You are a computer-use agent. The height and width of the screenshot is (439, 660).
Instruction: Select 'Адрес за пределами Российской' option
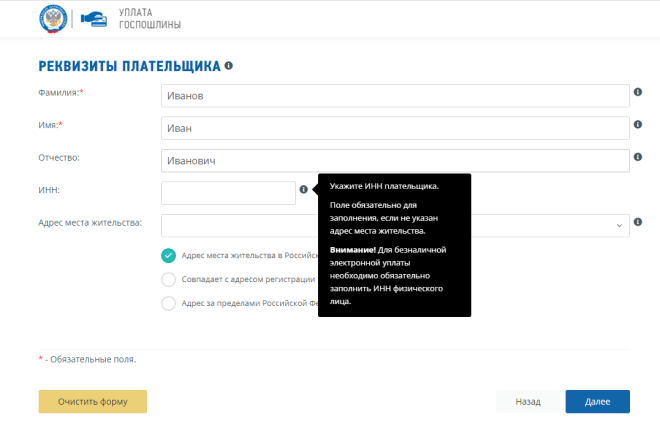click(168, 303)
